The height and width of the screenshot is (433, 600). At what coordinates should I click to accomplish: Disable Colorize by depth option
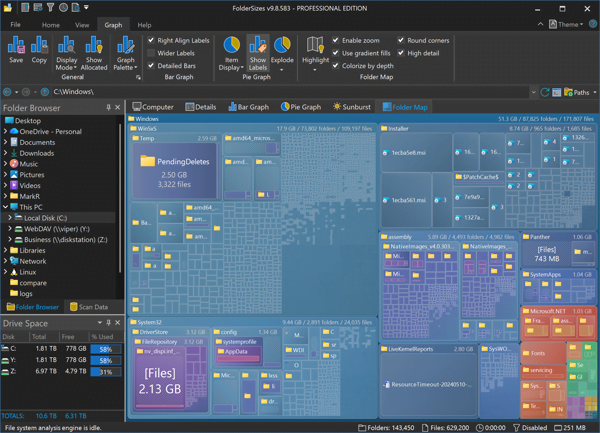click(x=336, y=65)
